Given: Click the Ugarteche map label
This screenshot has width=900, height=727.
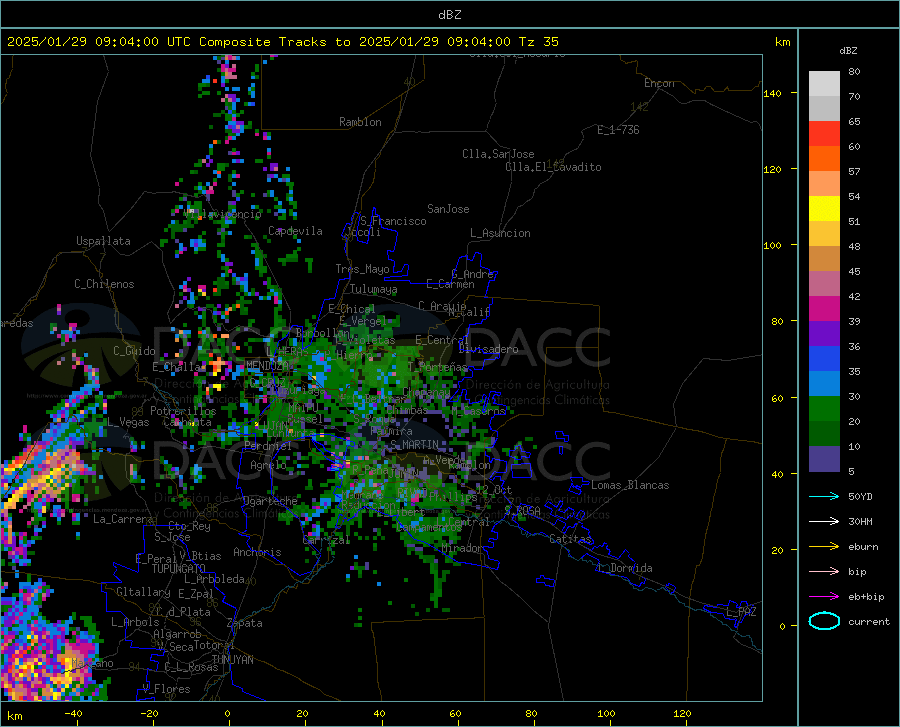Looking at the screenshot, I should [x=270, y=501].
